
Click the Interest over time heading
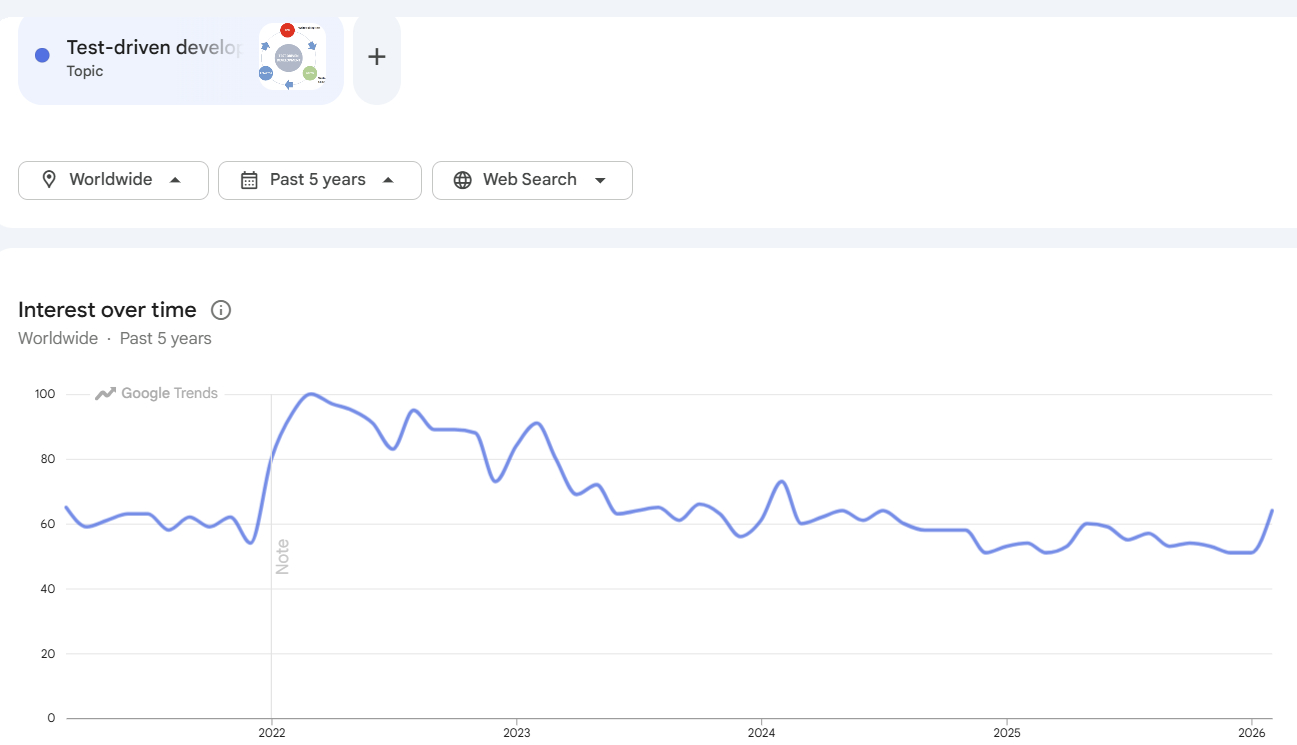[x=107, y=310]
